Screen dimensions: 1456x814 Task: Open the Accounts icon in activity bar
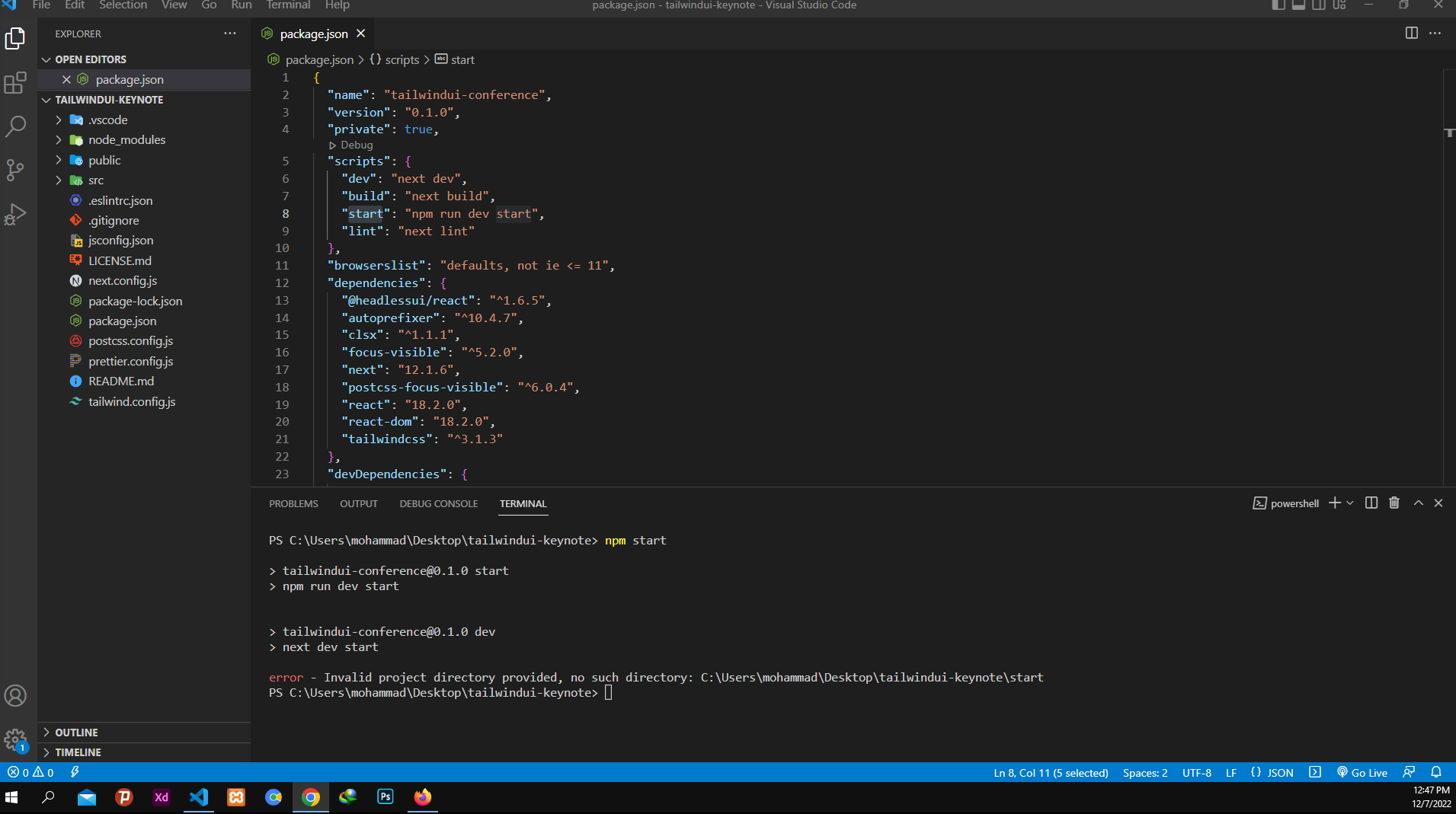click(x=15, y=695)
